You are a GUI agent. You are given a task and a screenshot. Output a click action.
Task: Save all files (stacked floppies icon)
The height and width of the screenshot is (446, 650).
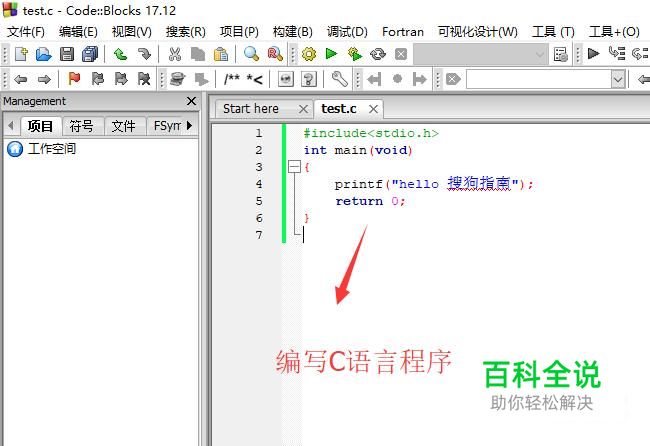[x=90, y=54]
